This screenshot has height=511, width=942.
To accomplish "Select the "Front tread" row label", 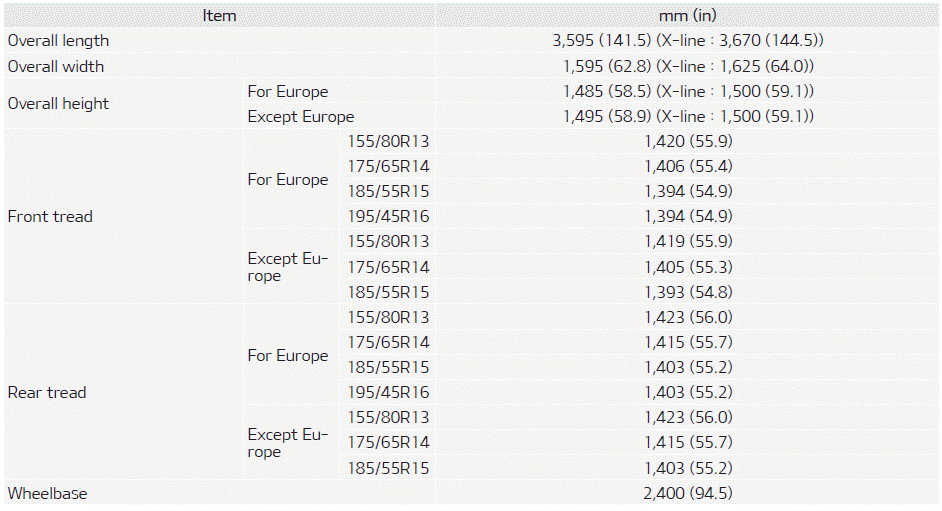I will 50,217.
